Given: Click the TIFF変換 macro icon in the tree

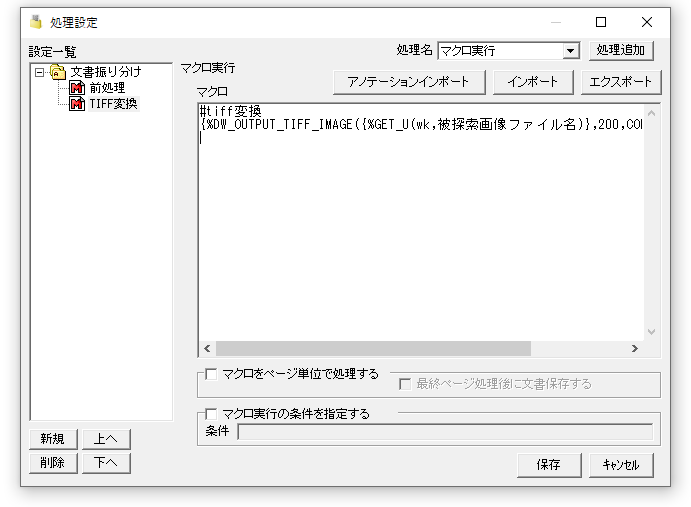Looking at the screenshot, I should tap(77, 104).
